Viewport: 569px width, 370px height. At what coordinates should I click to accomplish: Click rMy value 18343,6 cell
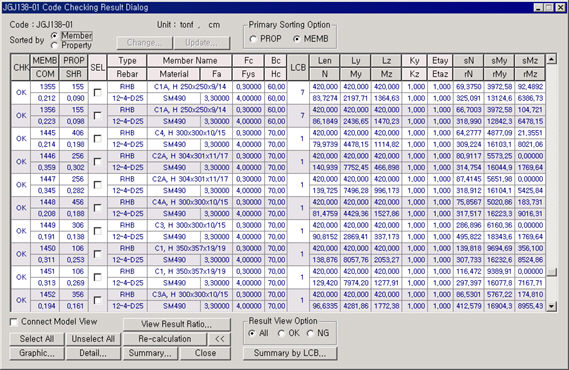click(499, 237)
